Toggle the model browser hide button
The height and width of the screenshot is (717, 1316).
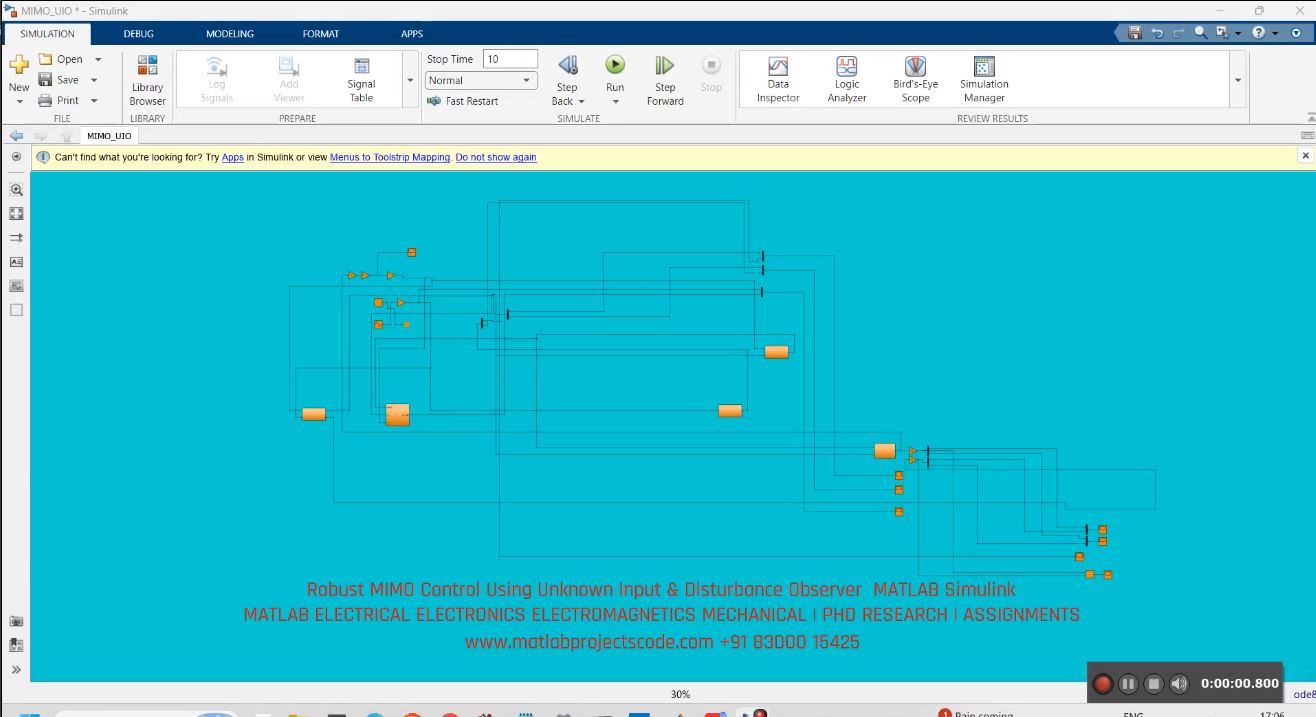point(16,157)
